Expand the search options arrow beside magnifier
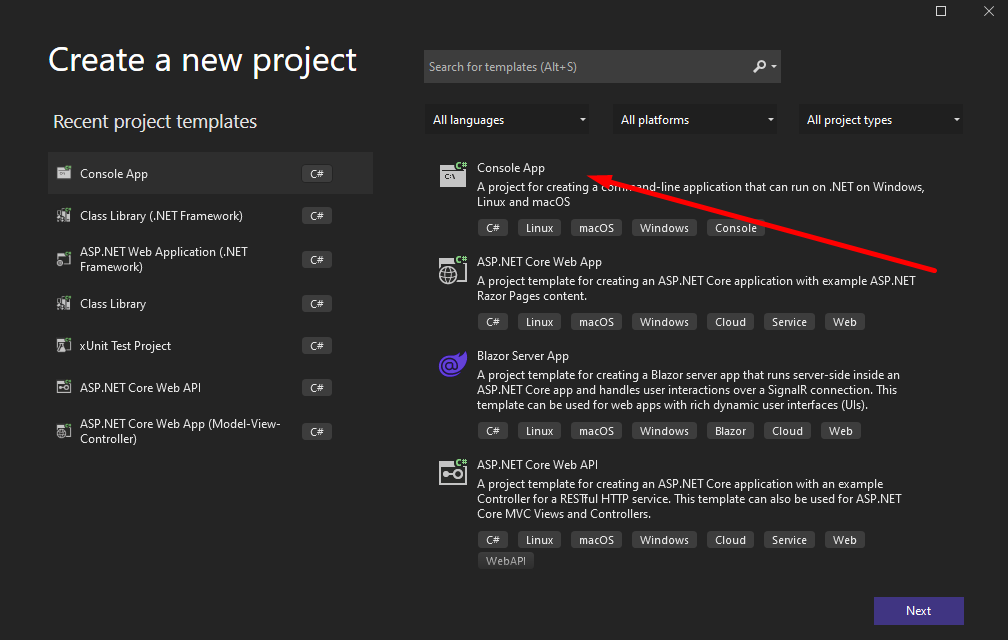Viewport: 1008px width, 640px height. tap(774, 67)
